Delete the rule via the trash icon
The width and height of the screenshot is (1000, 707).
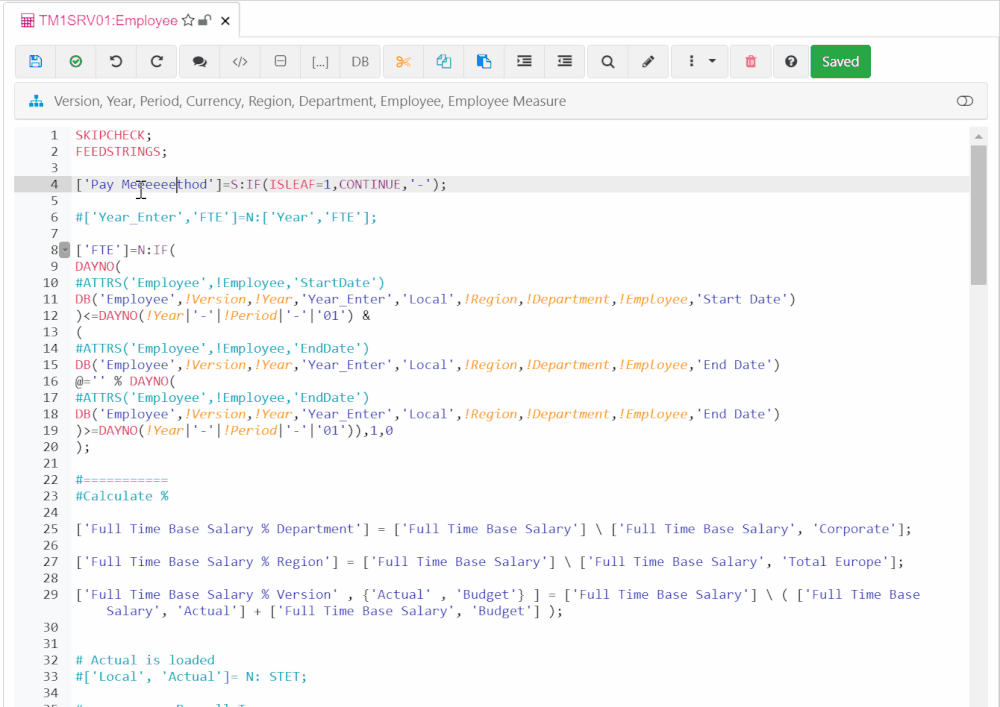point(750,61)
